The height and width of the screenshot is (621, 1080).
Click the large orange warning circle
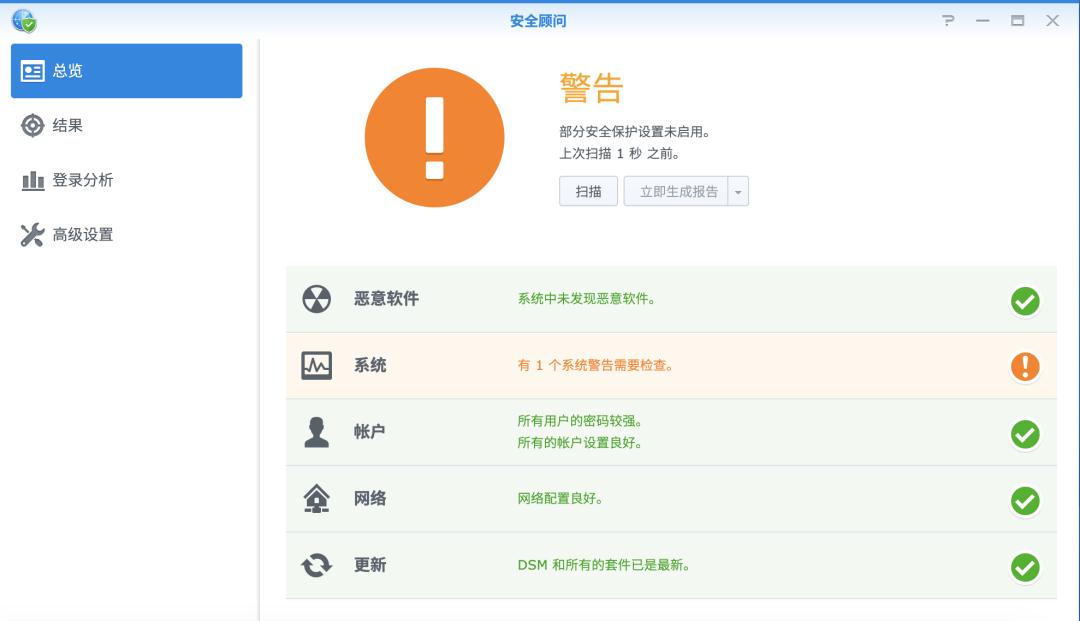435,139
